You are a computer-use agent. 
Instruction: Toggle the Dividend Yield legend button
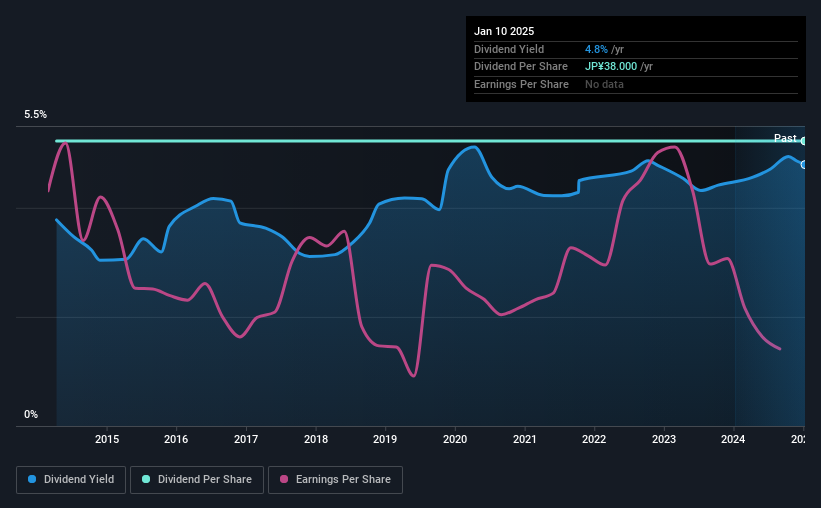71,480
